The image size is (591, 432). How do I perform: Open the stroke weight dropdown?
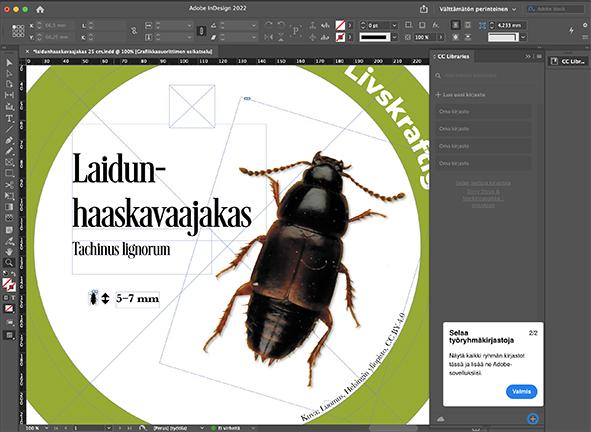[395, 25]
